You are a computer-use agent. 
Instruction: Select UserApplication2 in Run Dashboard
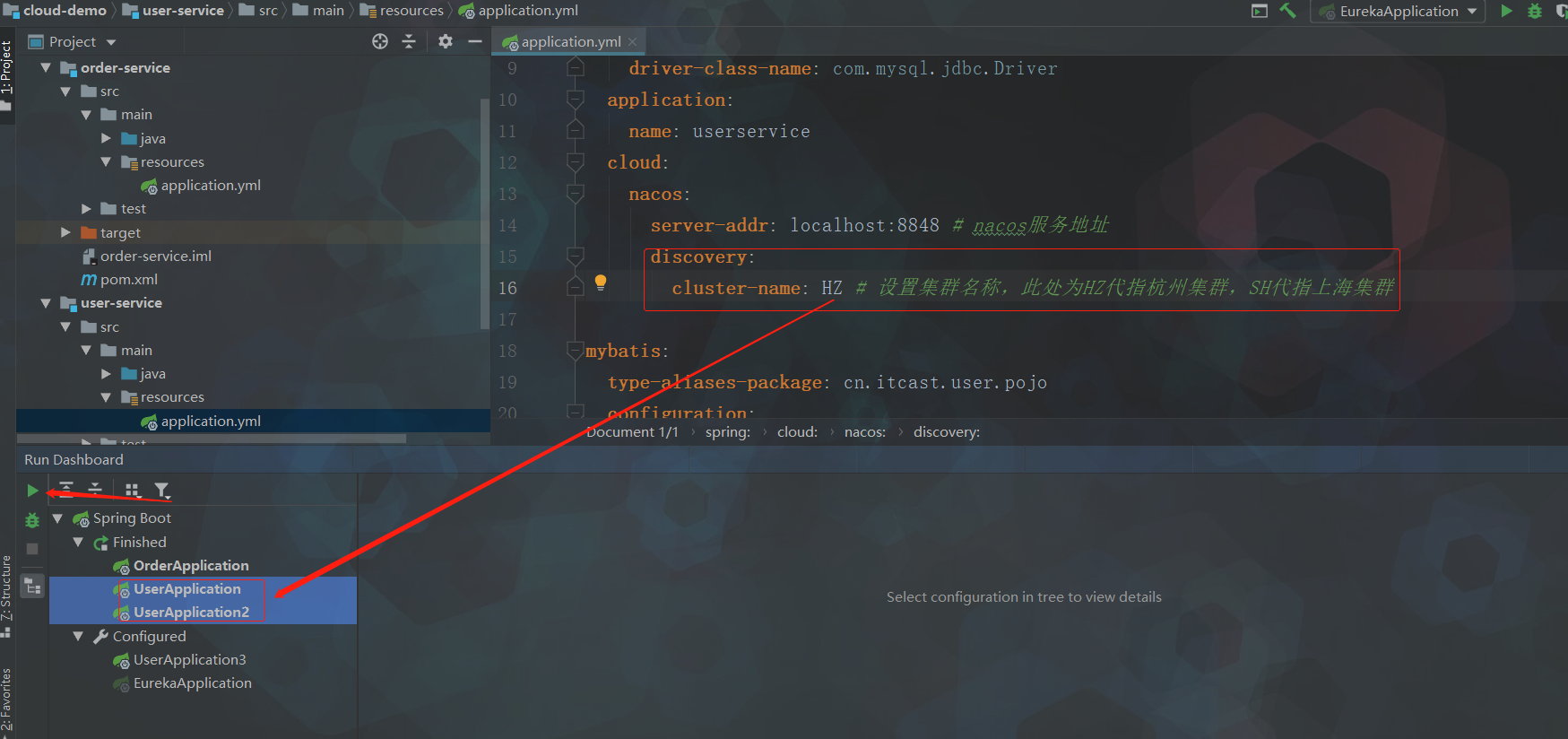pos(191,612)
